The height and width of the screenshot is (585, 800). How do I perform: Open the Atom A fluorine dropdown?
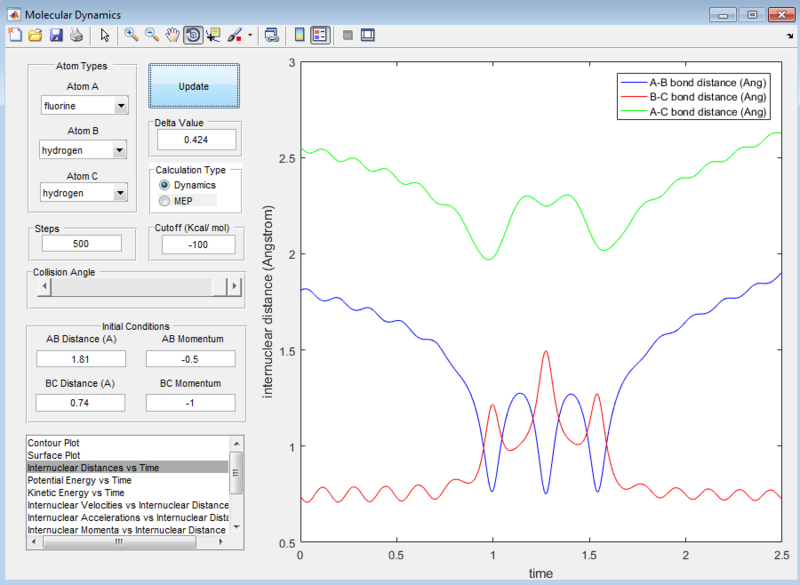click(x=84, y=106)
